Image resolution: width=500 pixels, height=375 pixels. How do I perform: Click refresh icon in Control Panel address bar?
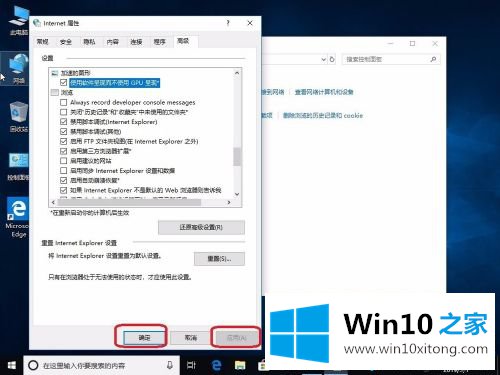pyautogui.click(x=332, y=59)
